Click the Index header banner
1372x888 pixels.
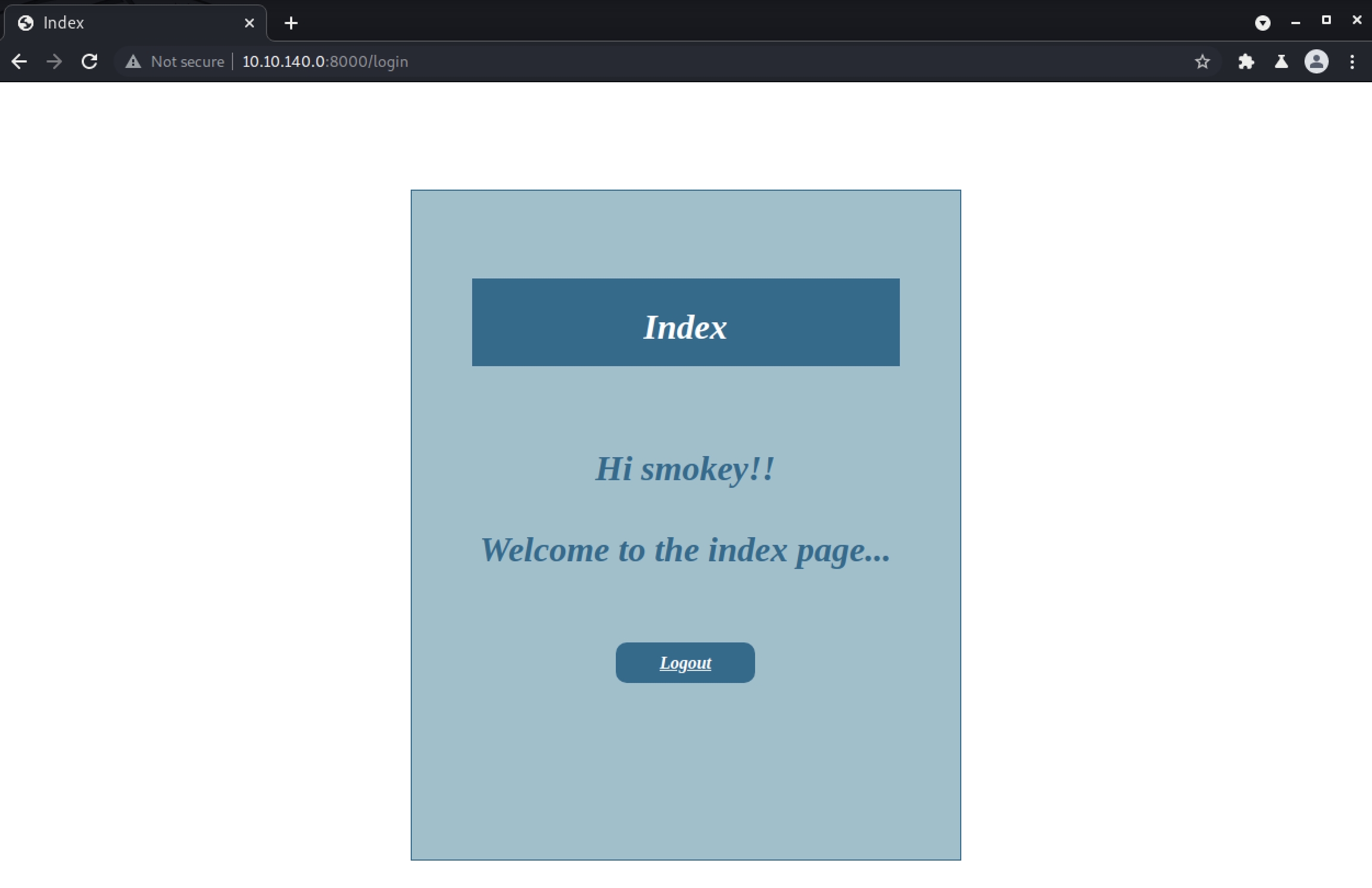tap(685, 322)
